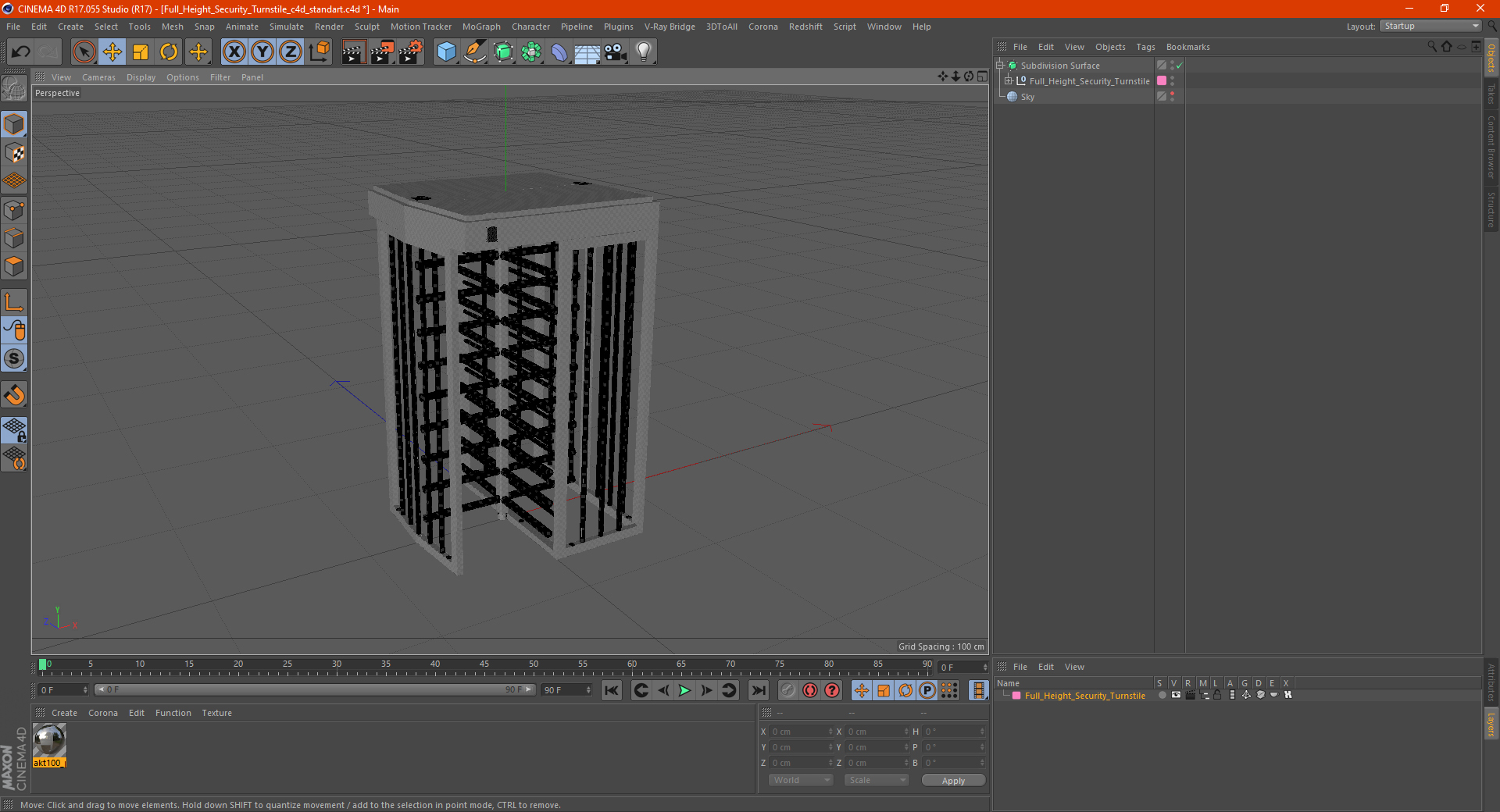
Task: Open the Structure side tab
Action: pyautogui.click(x=1491, y=209)
